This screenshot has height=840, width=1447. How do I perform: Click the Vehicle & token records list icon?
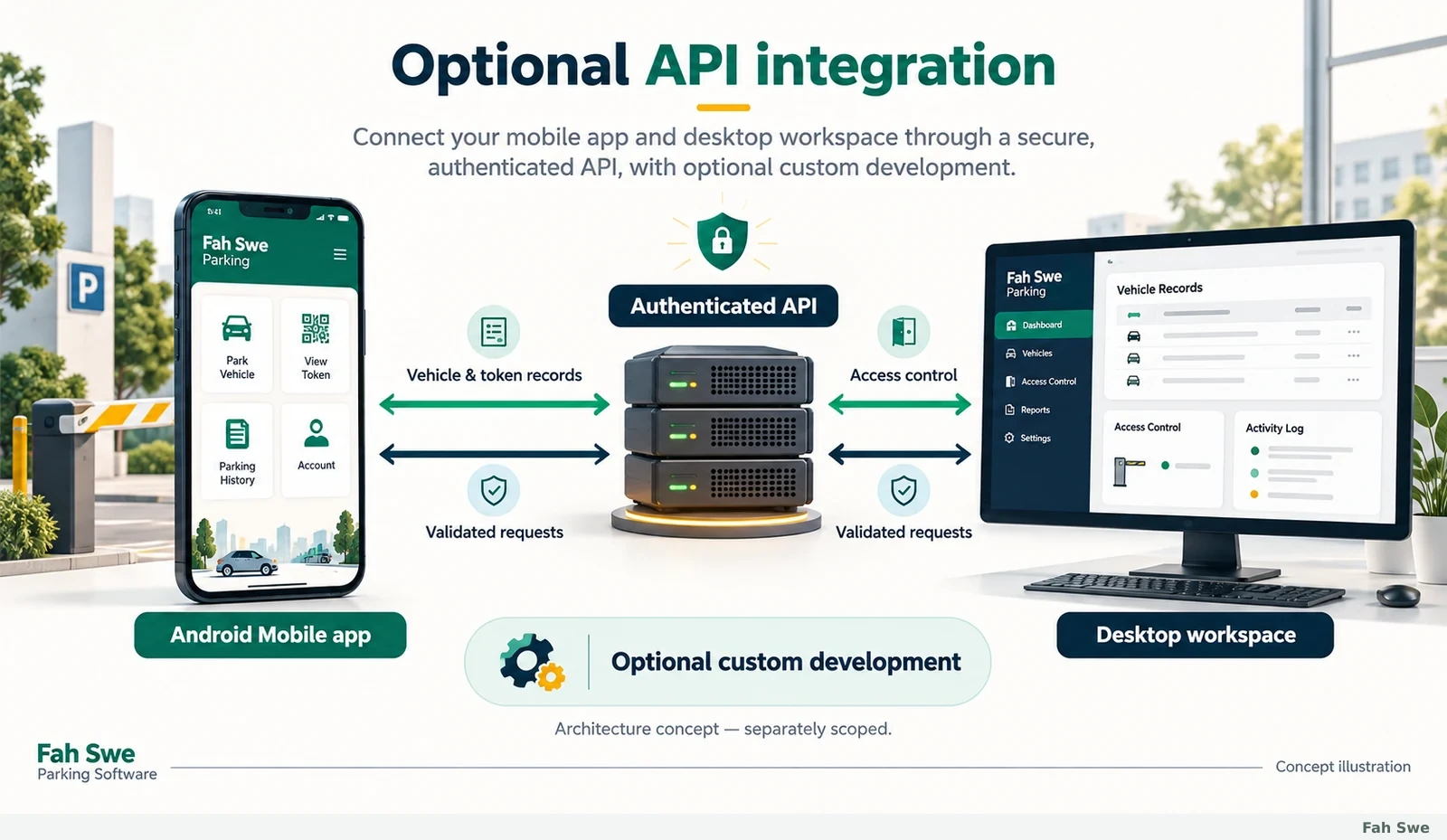(x=494, y=332)
